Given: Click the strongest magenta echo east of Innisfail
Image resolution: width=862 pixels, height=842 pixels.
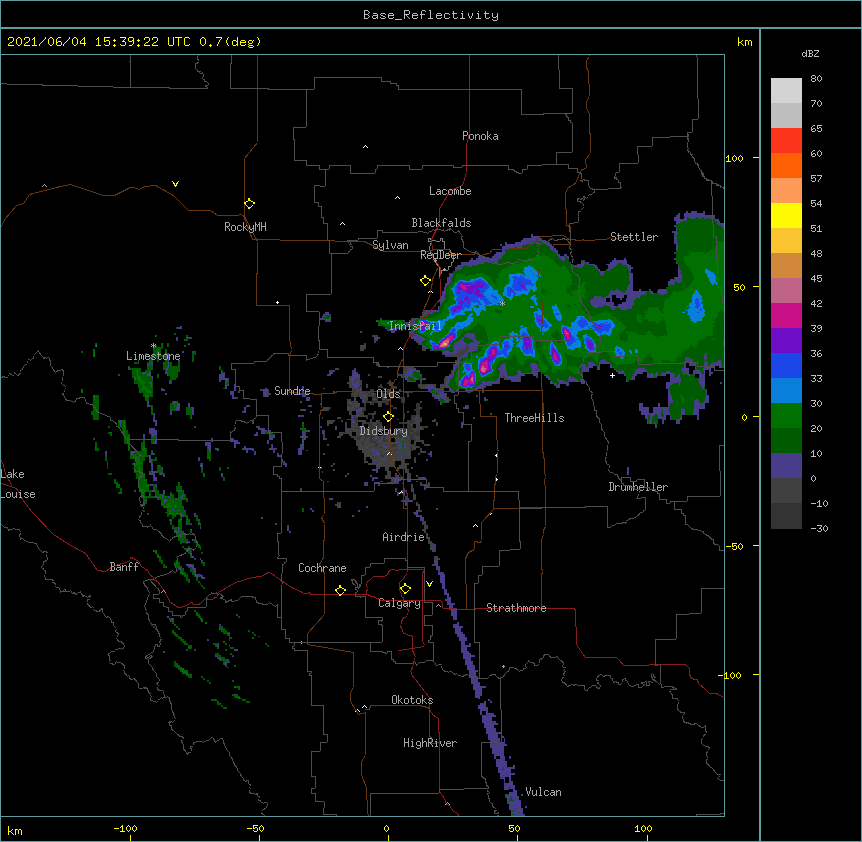Looking at the screenshot, I should [x=443, y=342].
